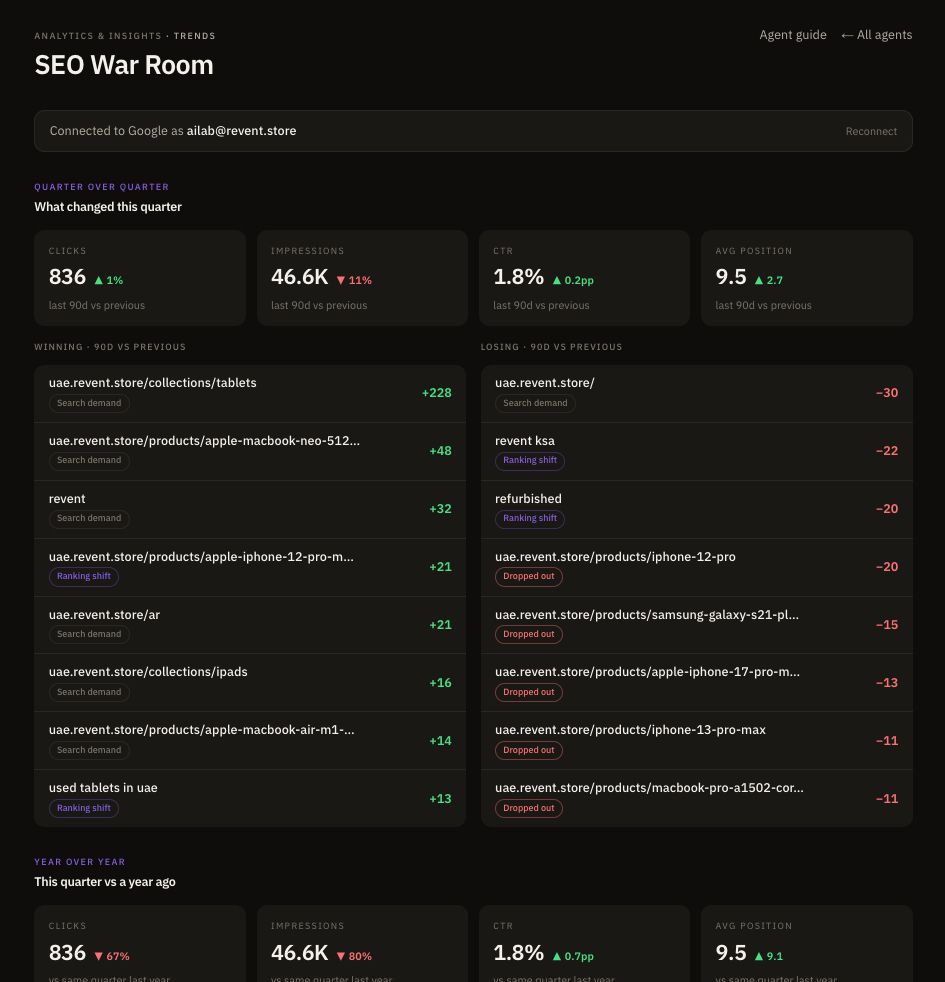Click the up arrow beside 9.1 position
The image size is (945, 982).
[759, 956]
